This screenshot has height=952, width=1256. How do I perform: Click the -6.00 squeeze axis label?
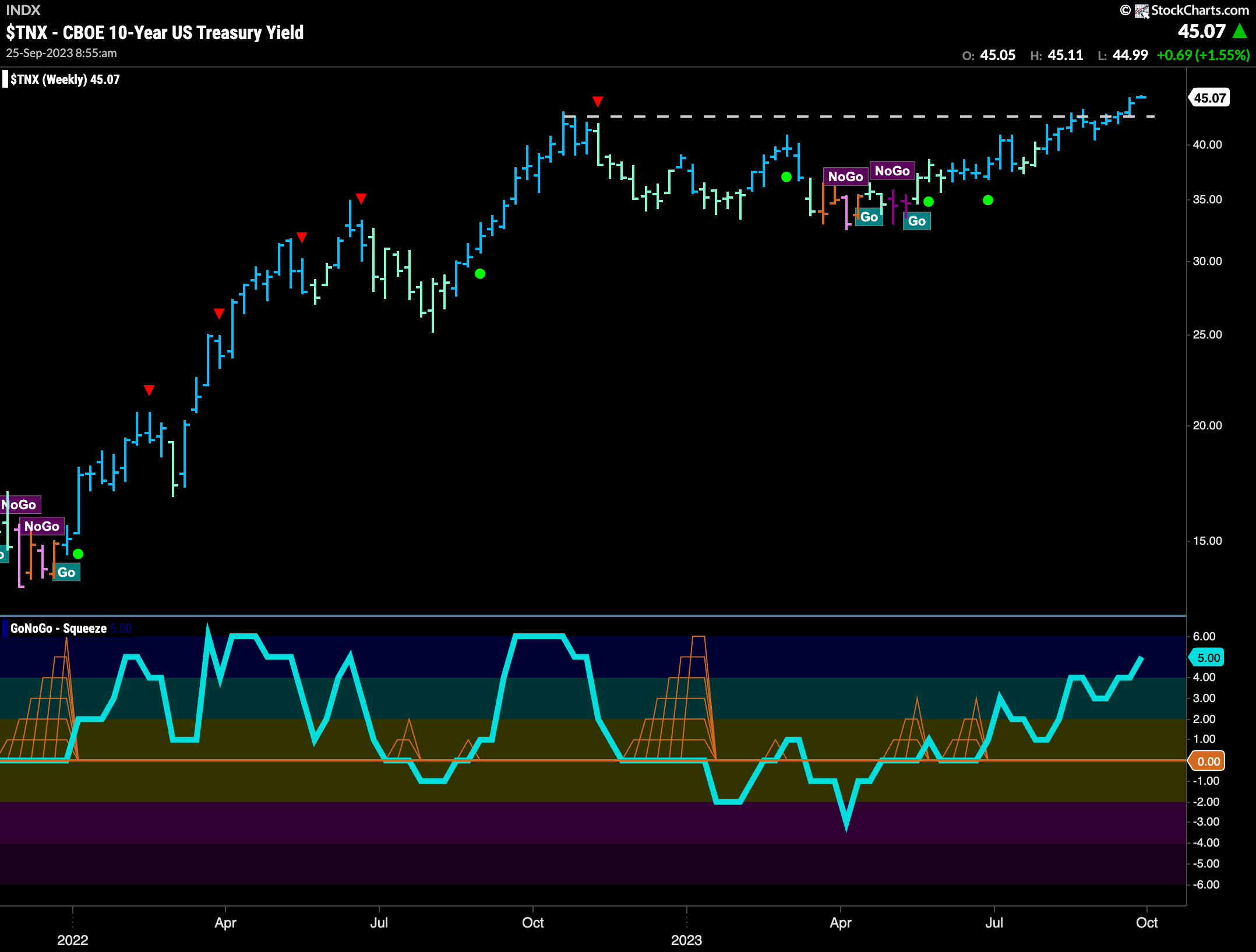1205,884
